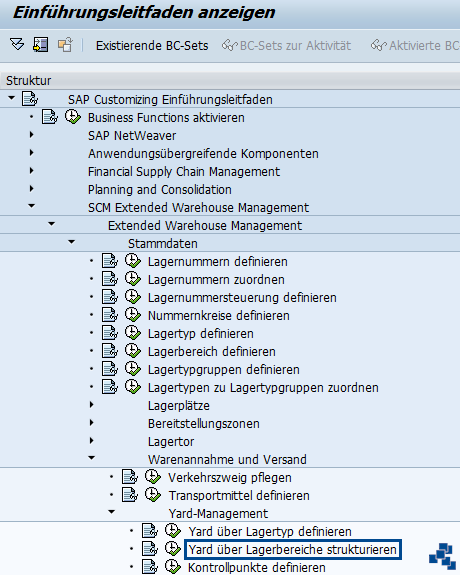Execute activity icon for Lagerbereich definieren
The width and height of the screenshot is (460, 575).
[133, 351]
